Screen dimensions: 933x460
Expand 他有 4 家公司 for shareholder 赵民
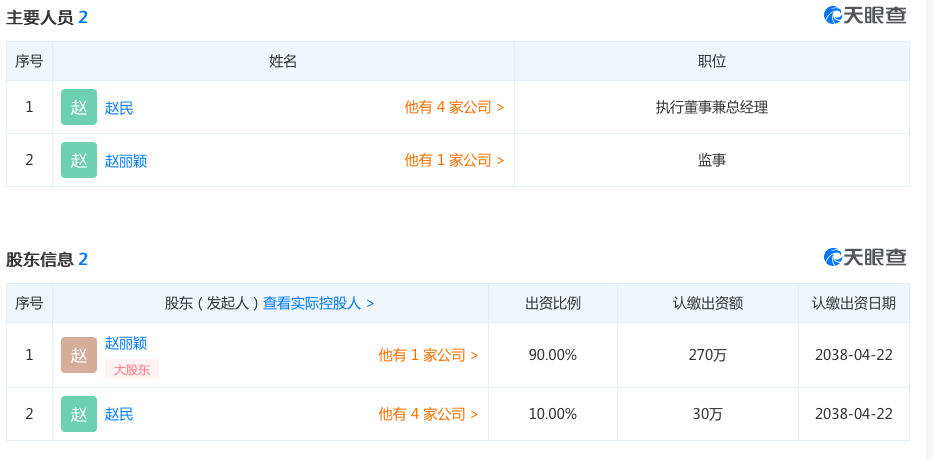click(427, 414)
